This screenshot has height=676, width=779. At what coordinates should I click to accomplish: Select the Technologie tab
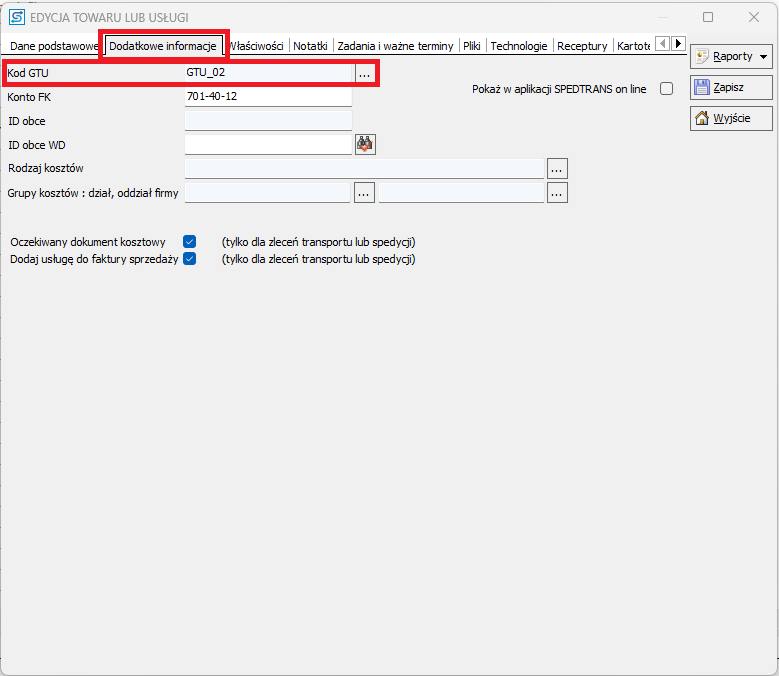[x=518, y=46]
